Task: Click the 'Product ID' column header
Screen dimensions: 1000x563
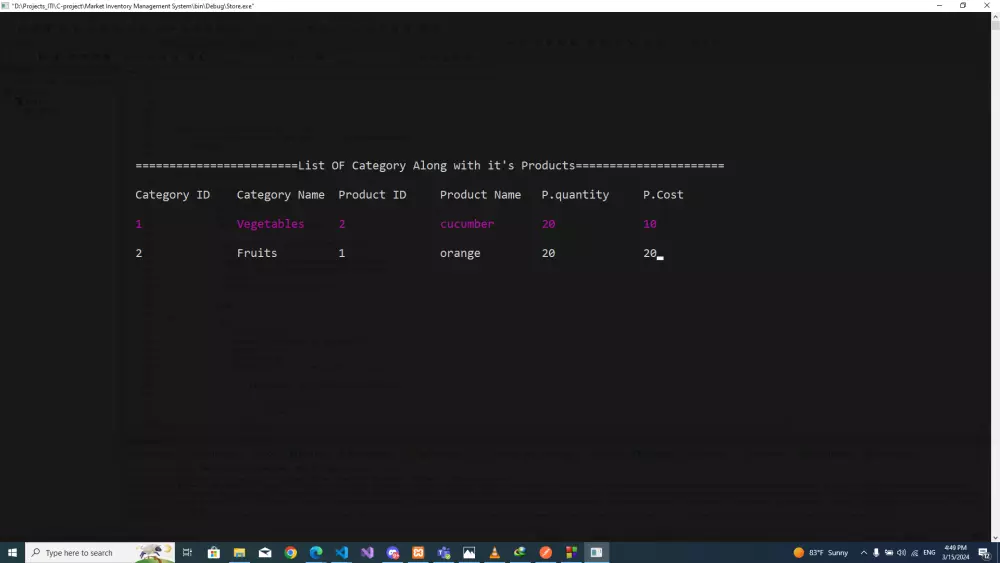Action: [x=372, y=194]
